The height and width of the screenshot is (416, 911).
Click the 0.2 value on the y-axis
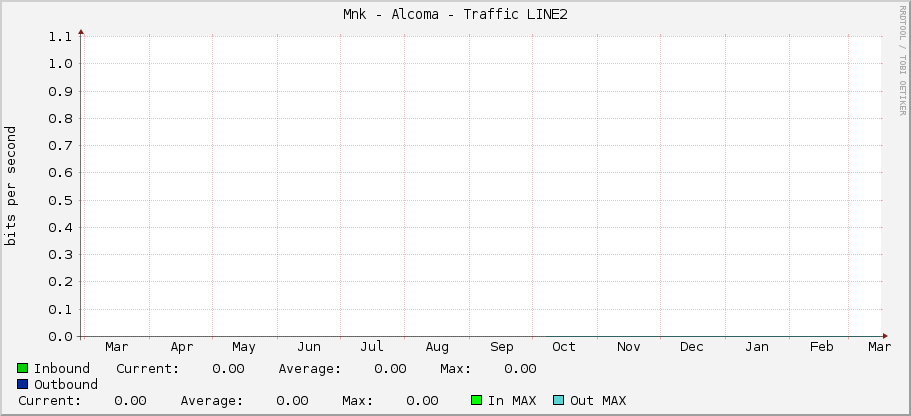(x=60, y=282)
